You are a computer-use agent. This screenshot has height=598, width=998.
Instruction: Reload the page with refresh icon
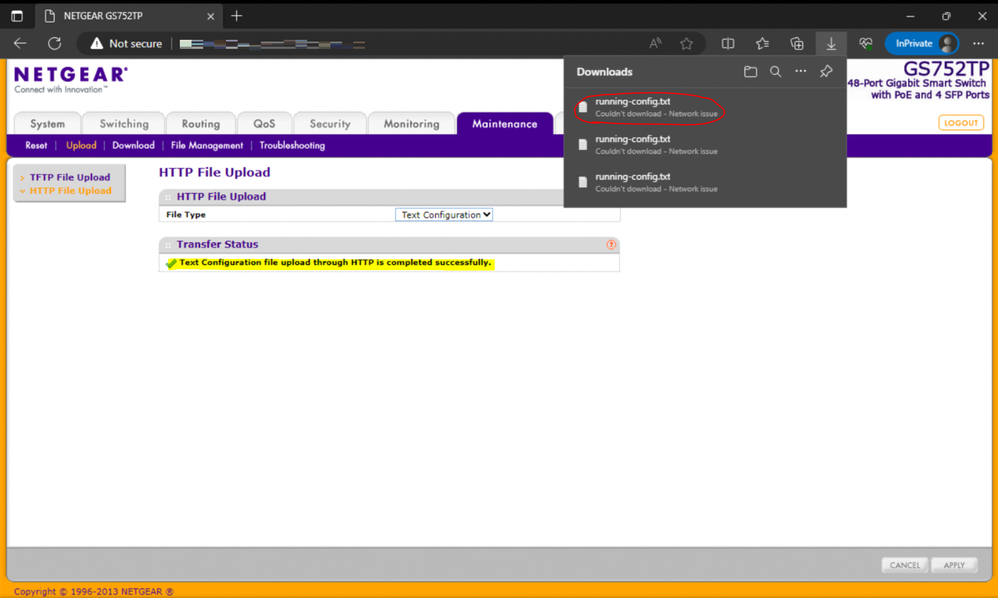point(55,43)
